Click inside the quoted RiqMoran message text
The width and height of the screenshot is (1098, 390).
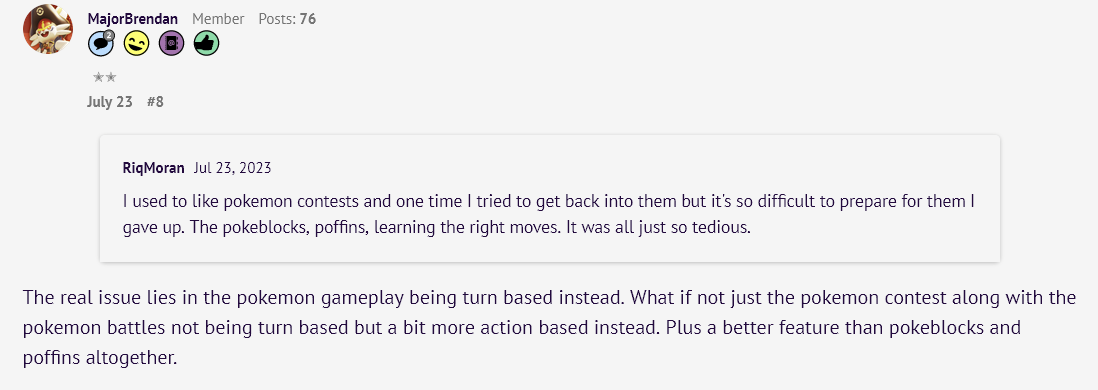pyautogui.click(x=549, y=214)
